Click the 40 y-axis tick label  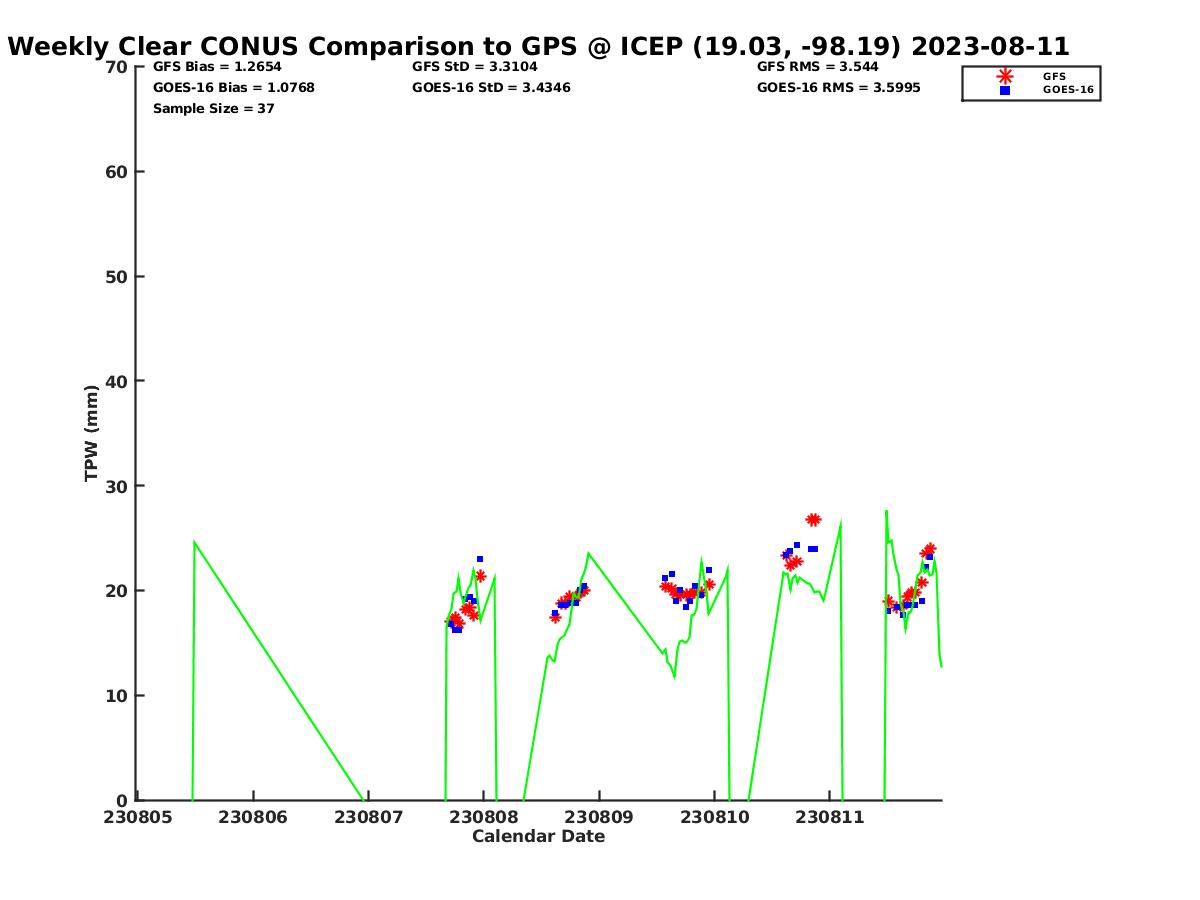pos(117,381)
